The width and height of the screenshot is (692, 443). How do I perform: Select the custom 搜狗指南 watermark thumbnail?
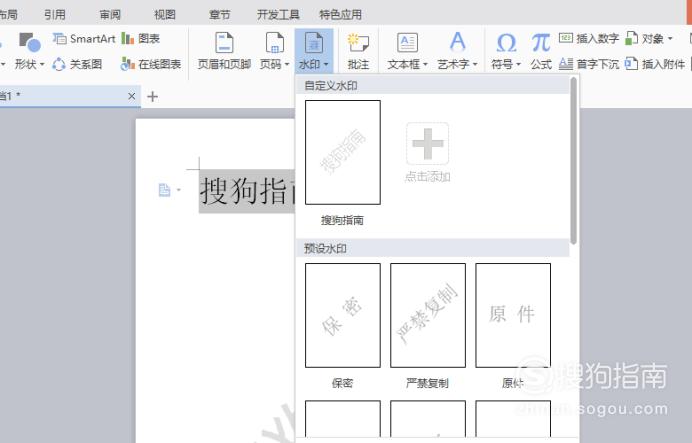point(343,152)
